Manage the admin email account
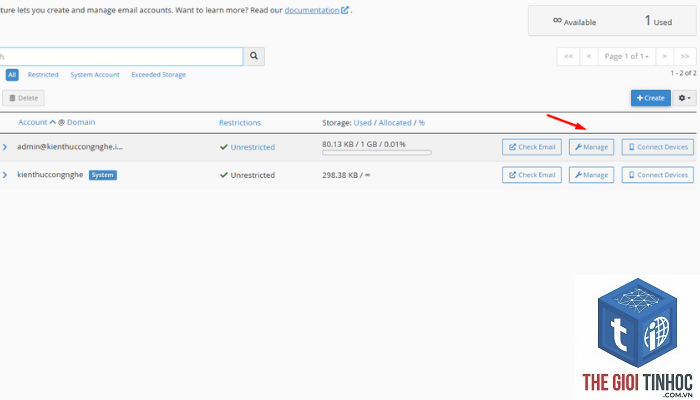The height and width of the screenshot is (400, 700). coord(591,147)
